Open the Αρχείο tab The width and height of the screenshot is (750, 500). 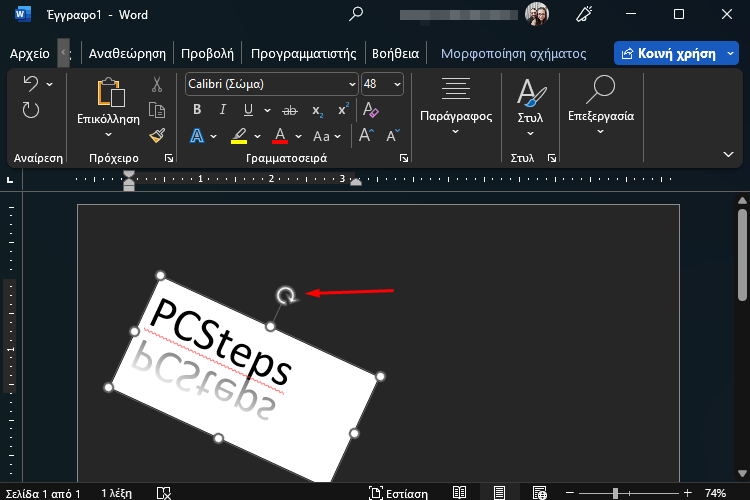tap(30, 54)
